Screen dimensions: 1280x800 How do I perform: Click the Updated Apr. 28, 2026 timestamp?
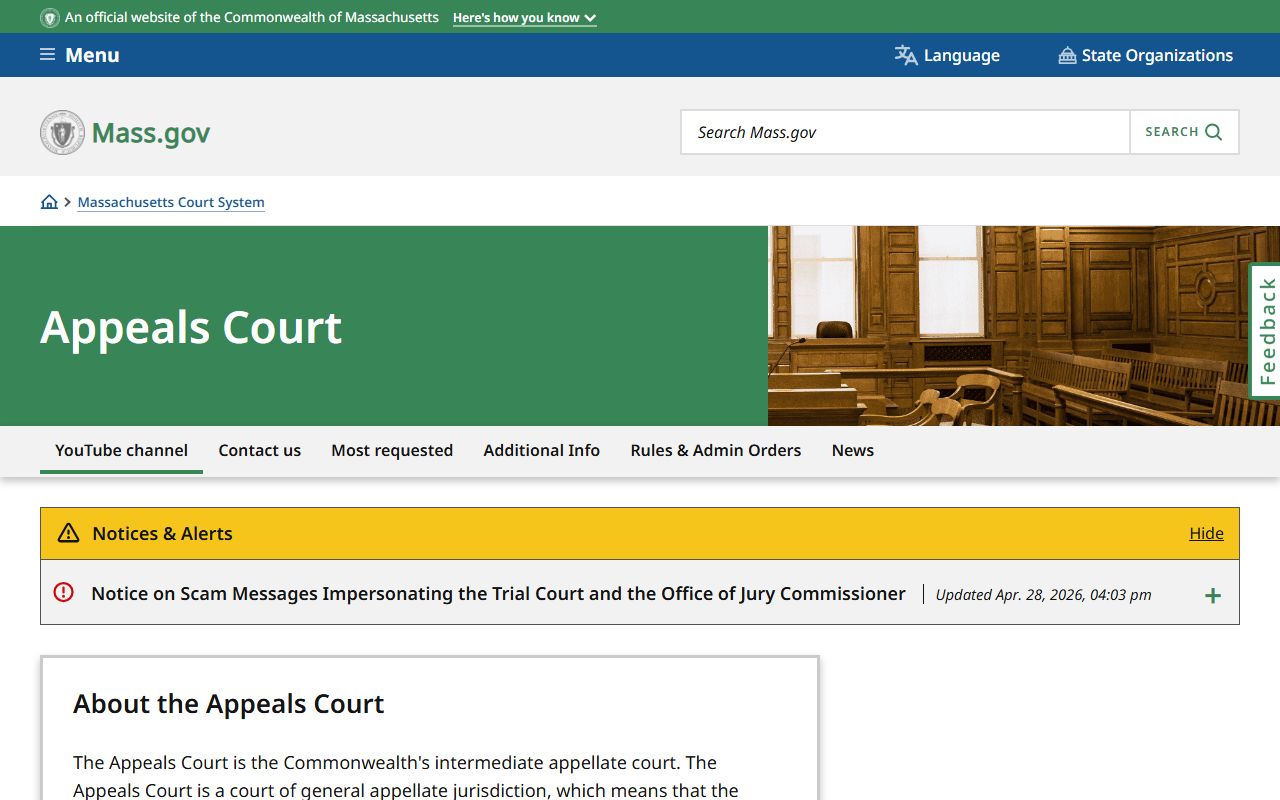[x=1043, y=595]
